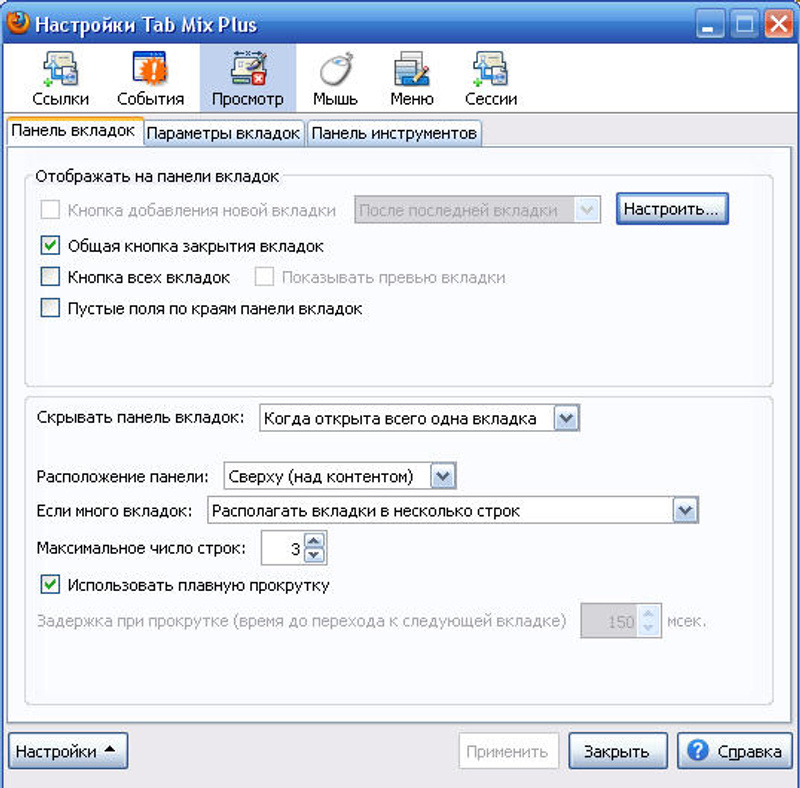Click the Задержка при прокрутке label
Image resolution: width=800 pixels, height=788 pixels.
click(x=301, y=621)
